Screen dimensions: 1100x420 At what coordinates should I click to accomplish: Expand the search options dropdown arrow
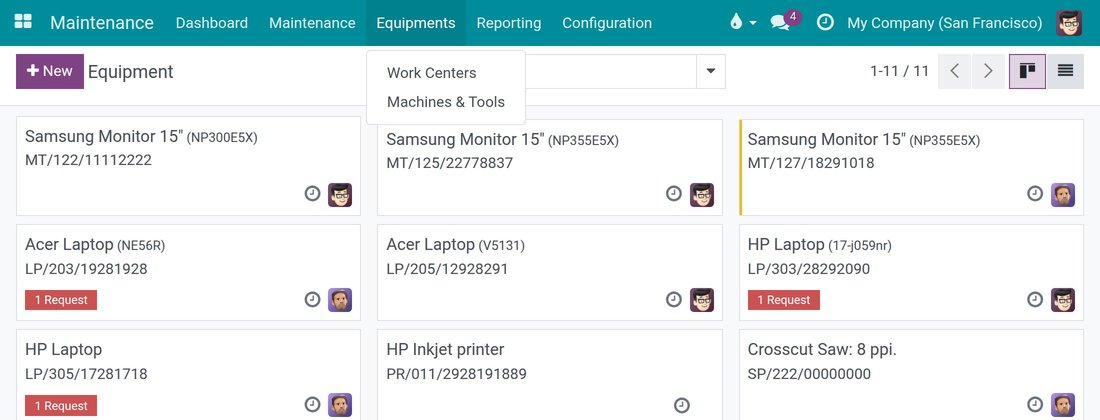[x=711, y=71]
